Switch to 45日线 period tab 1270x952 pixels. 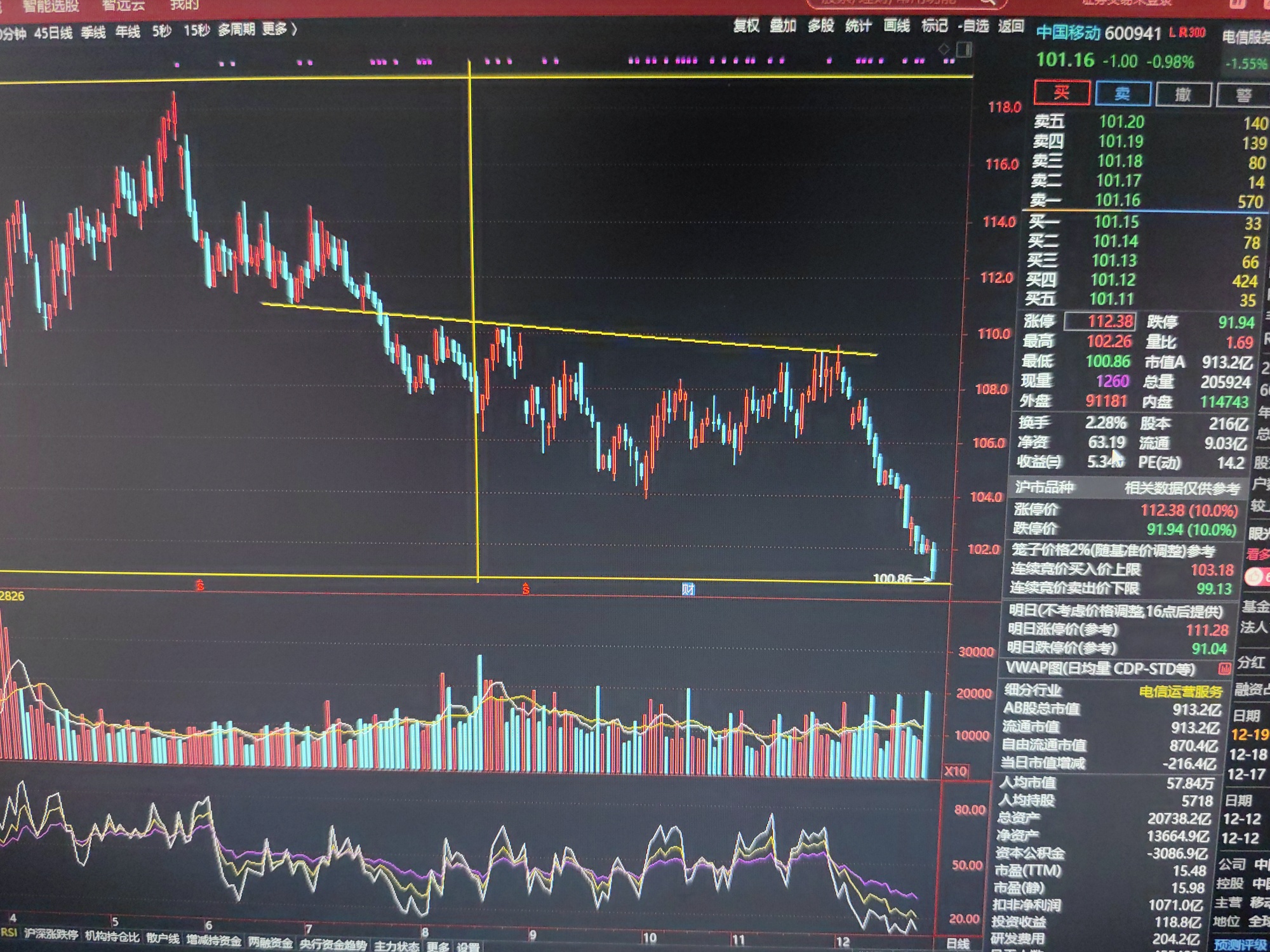tap(53, 33)
